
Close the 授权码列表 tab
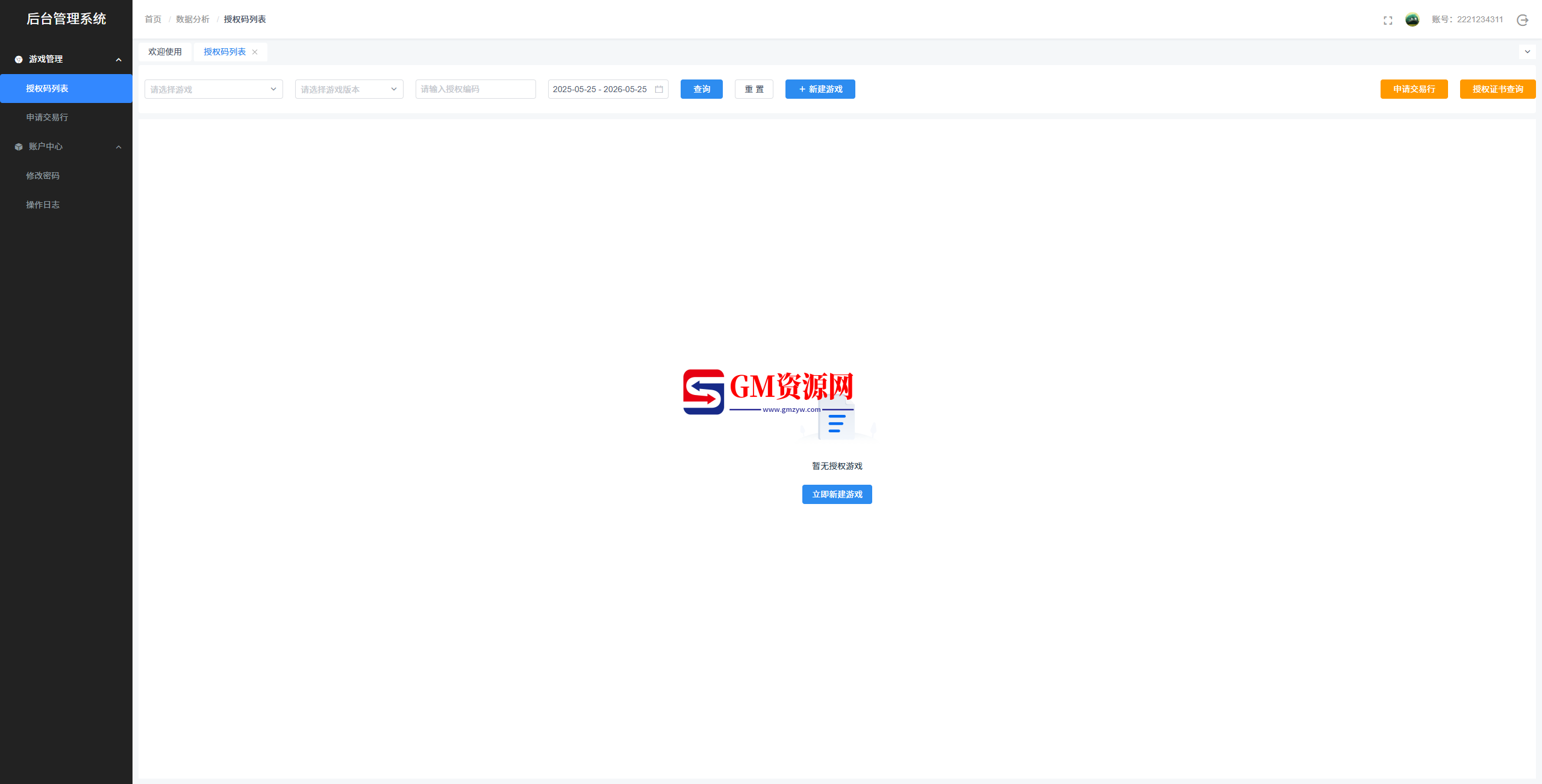pyautogui.click(x=255, y=52)
